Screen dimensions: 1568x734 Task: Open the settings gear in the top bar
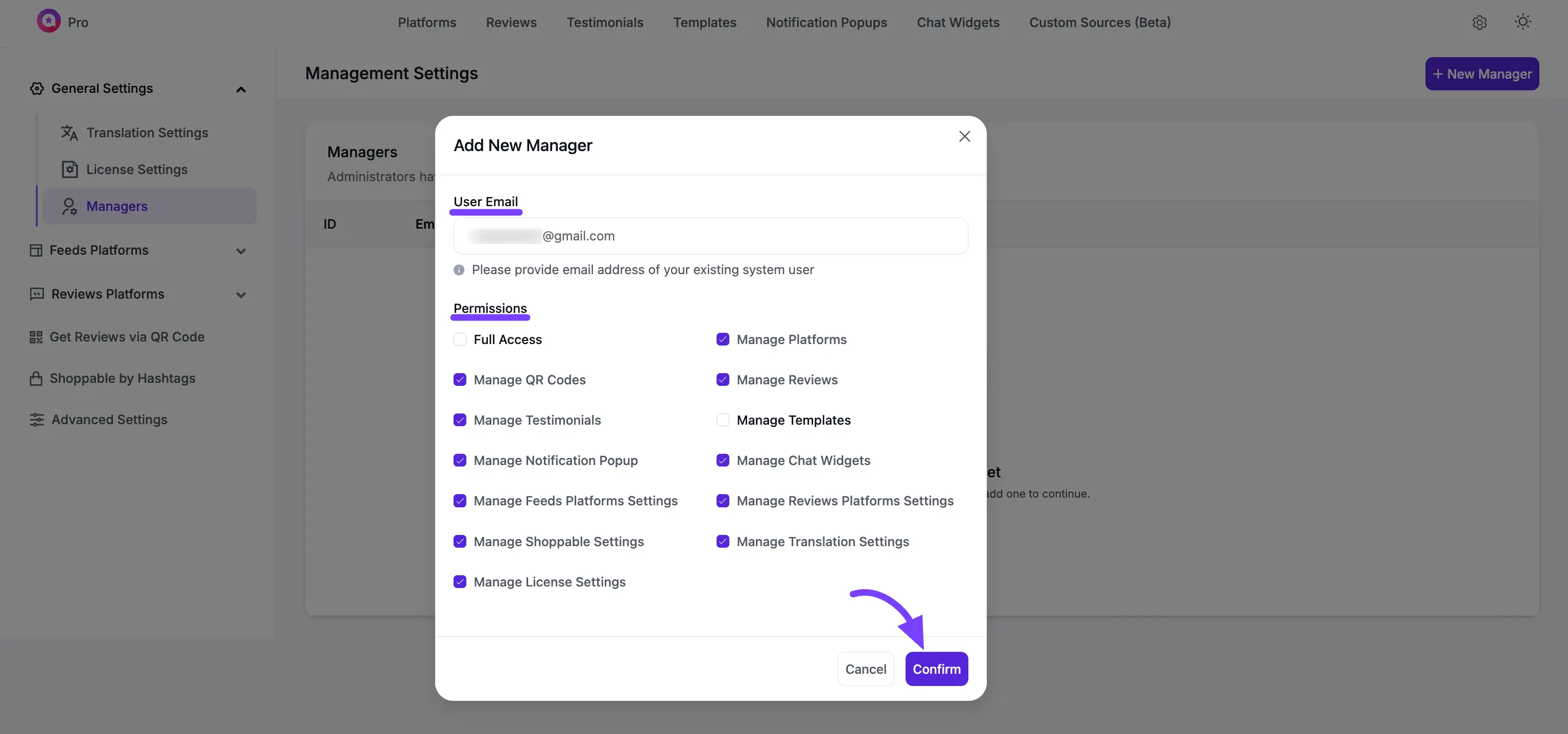(x=1479, y=22)
